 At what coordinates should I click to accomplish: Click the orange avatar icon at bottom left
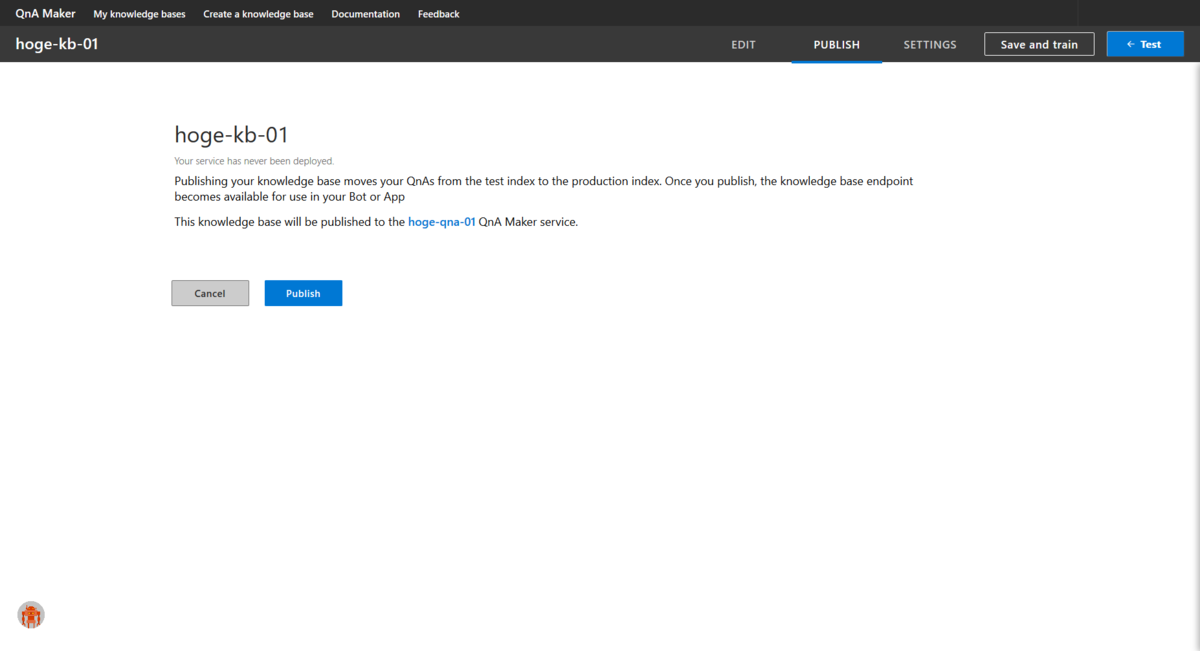[x=31, y=615]
